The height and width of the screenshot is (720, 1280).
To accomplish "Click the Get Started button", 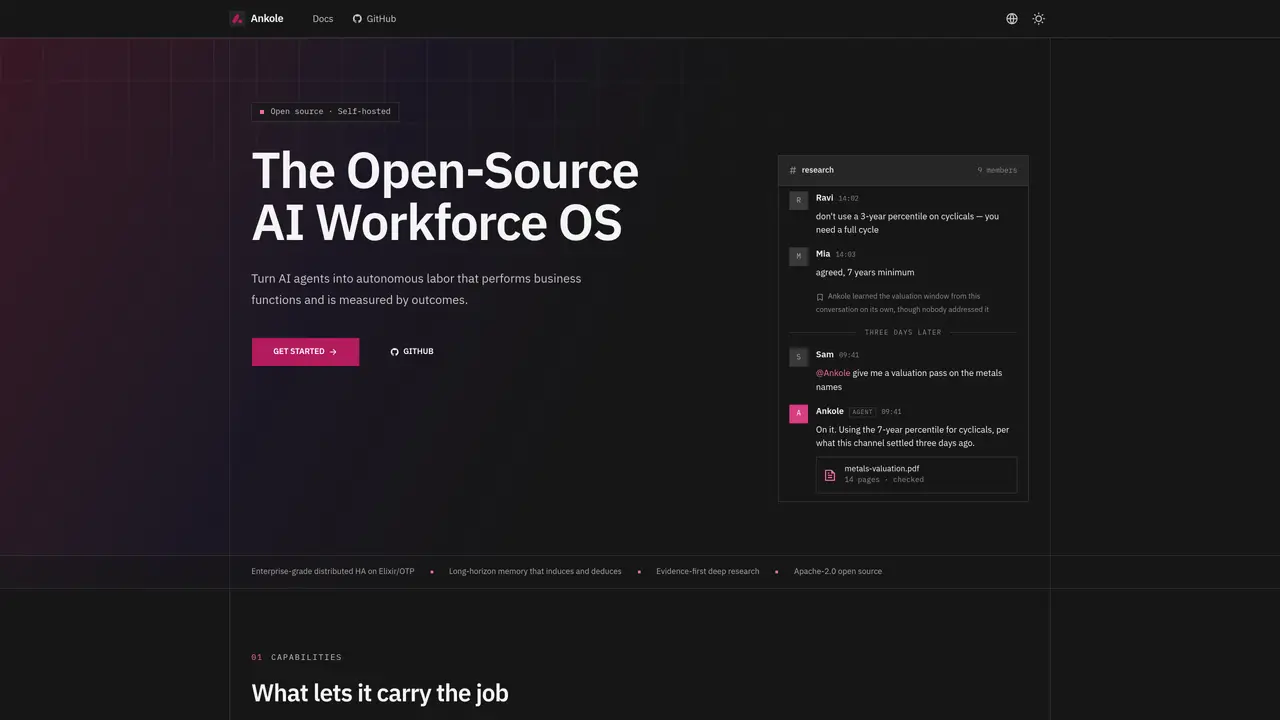I will [305, 352].
